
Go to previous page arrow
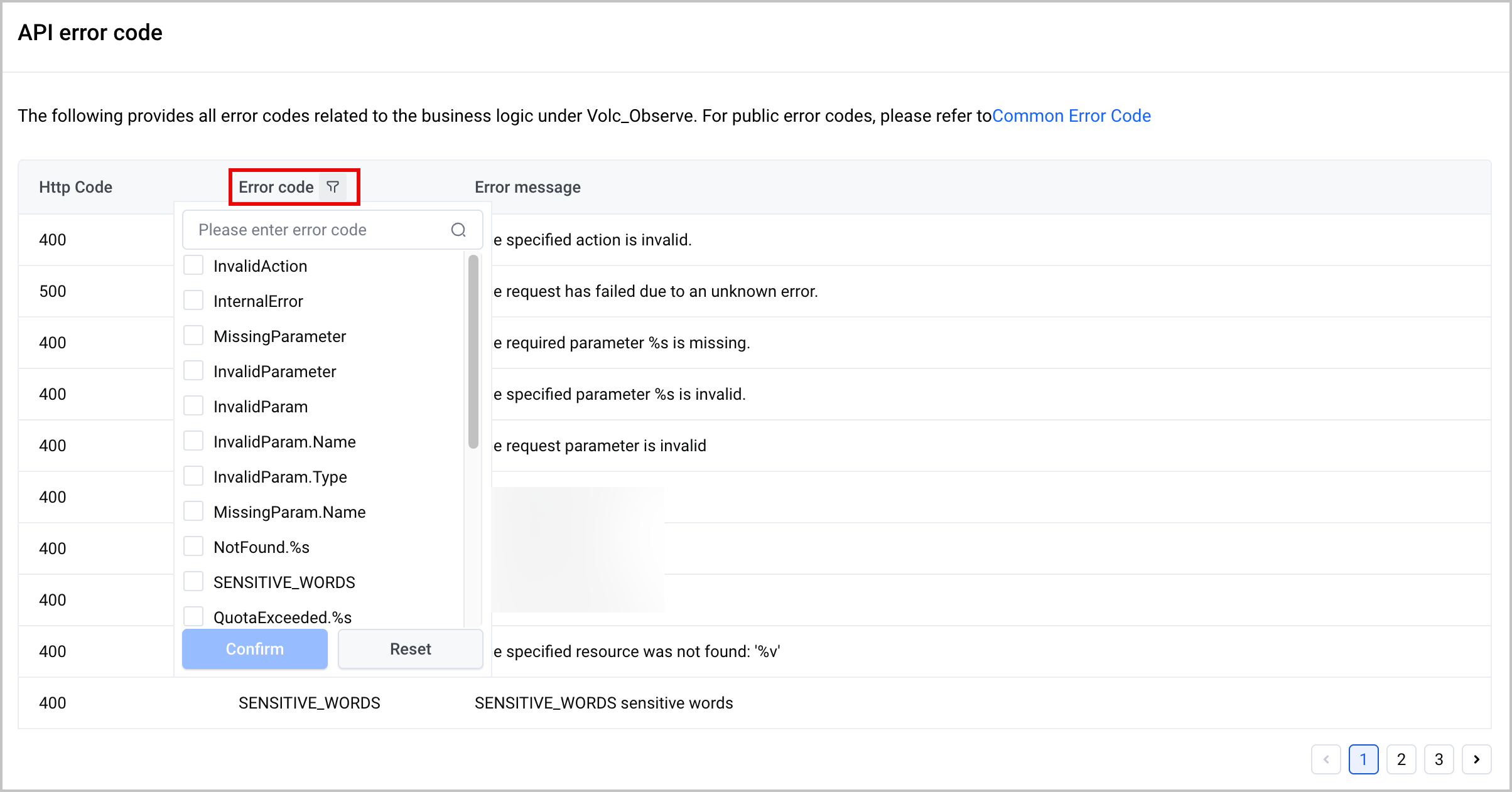(x=1326, y=759)
